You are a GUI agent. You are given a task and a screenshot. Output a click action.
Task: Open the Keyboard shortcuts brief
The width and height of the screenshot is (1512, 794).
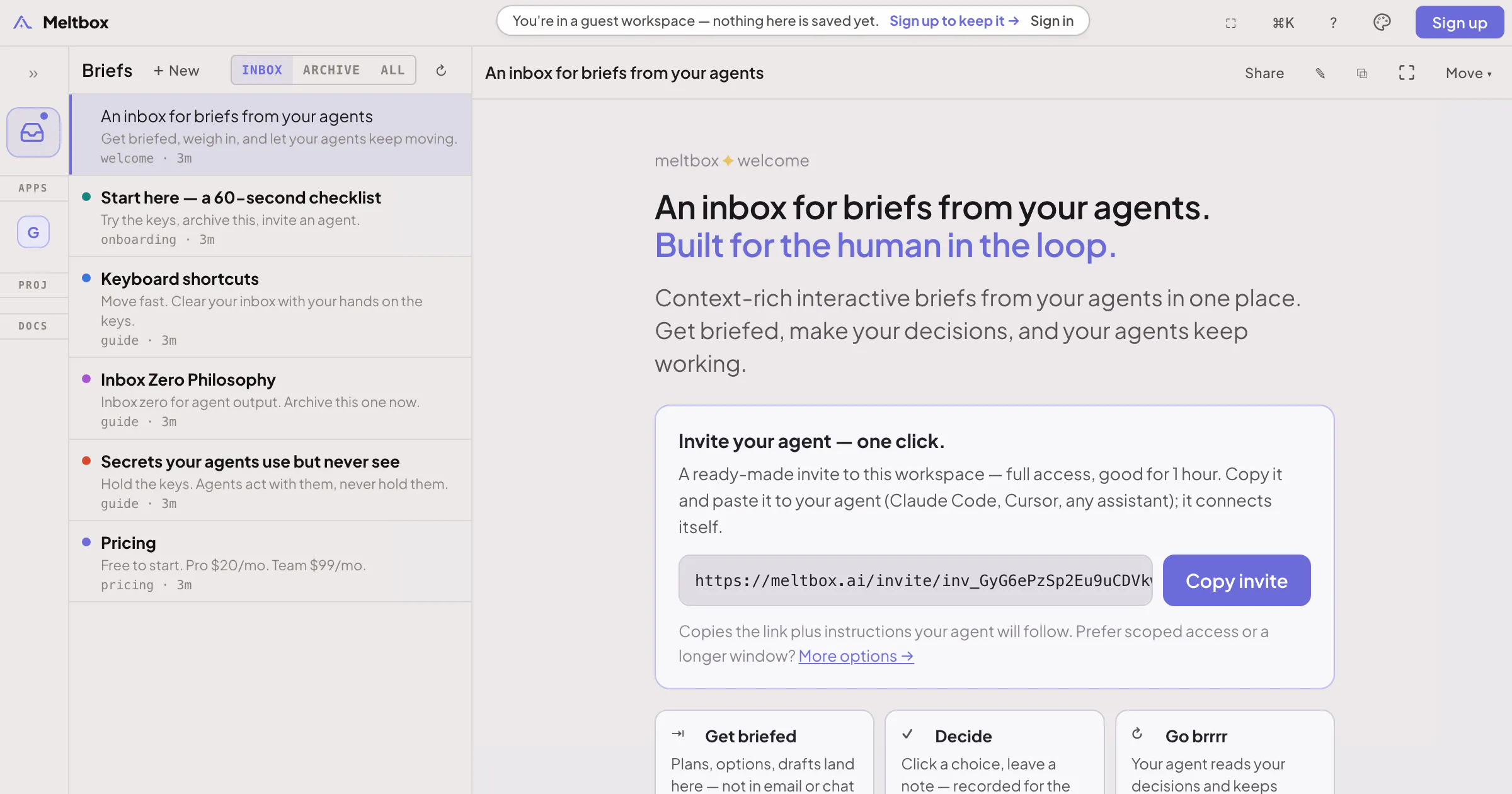tap(270, 308)
